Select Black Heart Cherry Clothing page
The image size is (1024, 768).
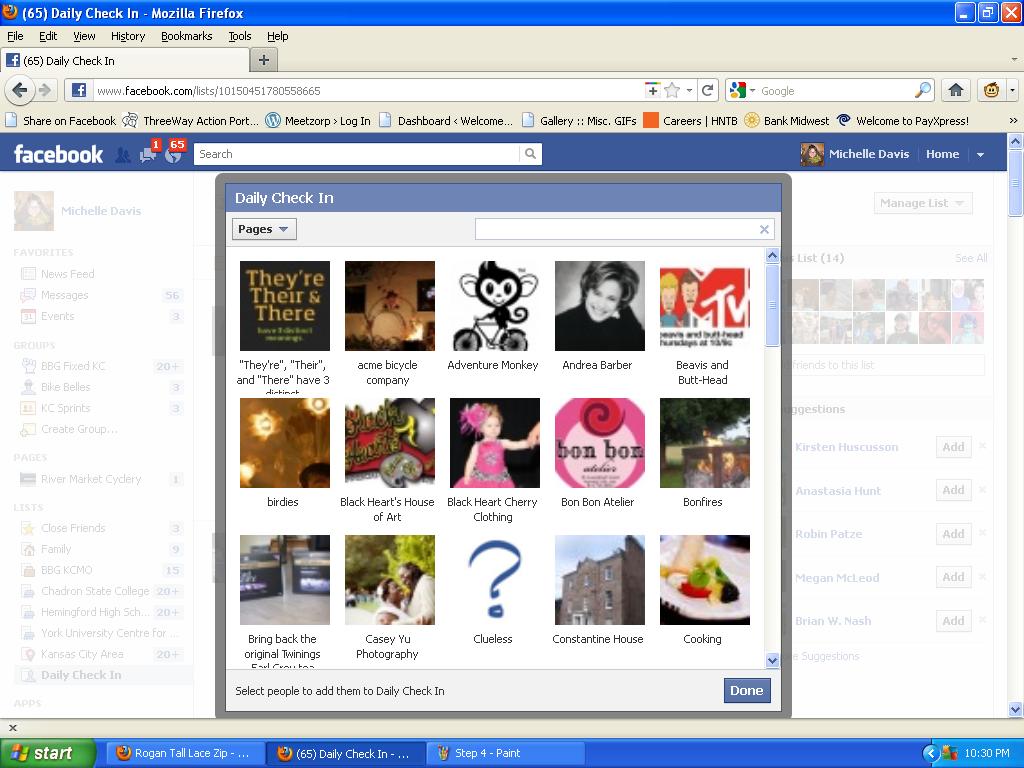(494, 443)
